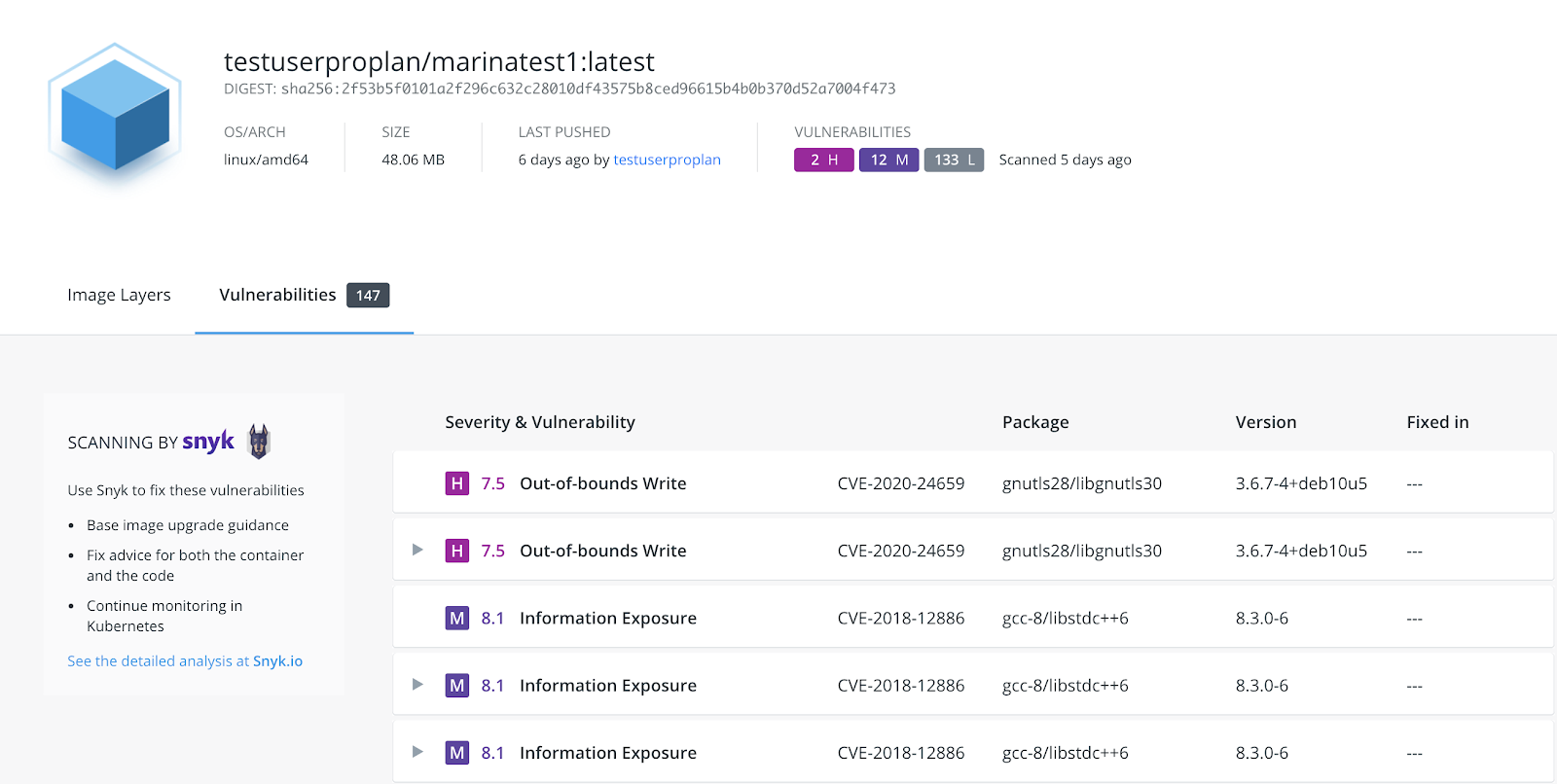This screenshot has width=1557, height=784.
Task: Select the Vulnerabilities tab
Action: (x=277, y=295)
